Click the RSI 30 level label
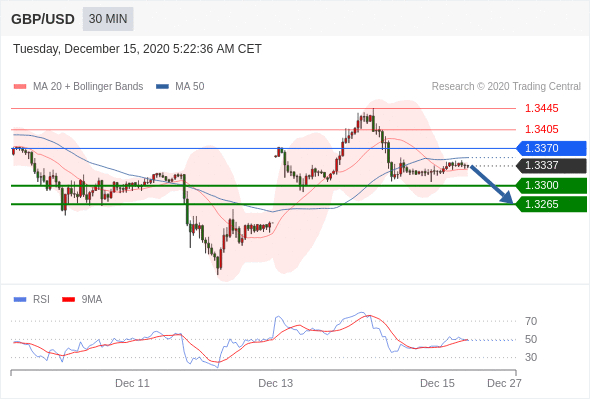This screenshot has height=400, width=590. 531,357
